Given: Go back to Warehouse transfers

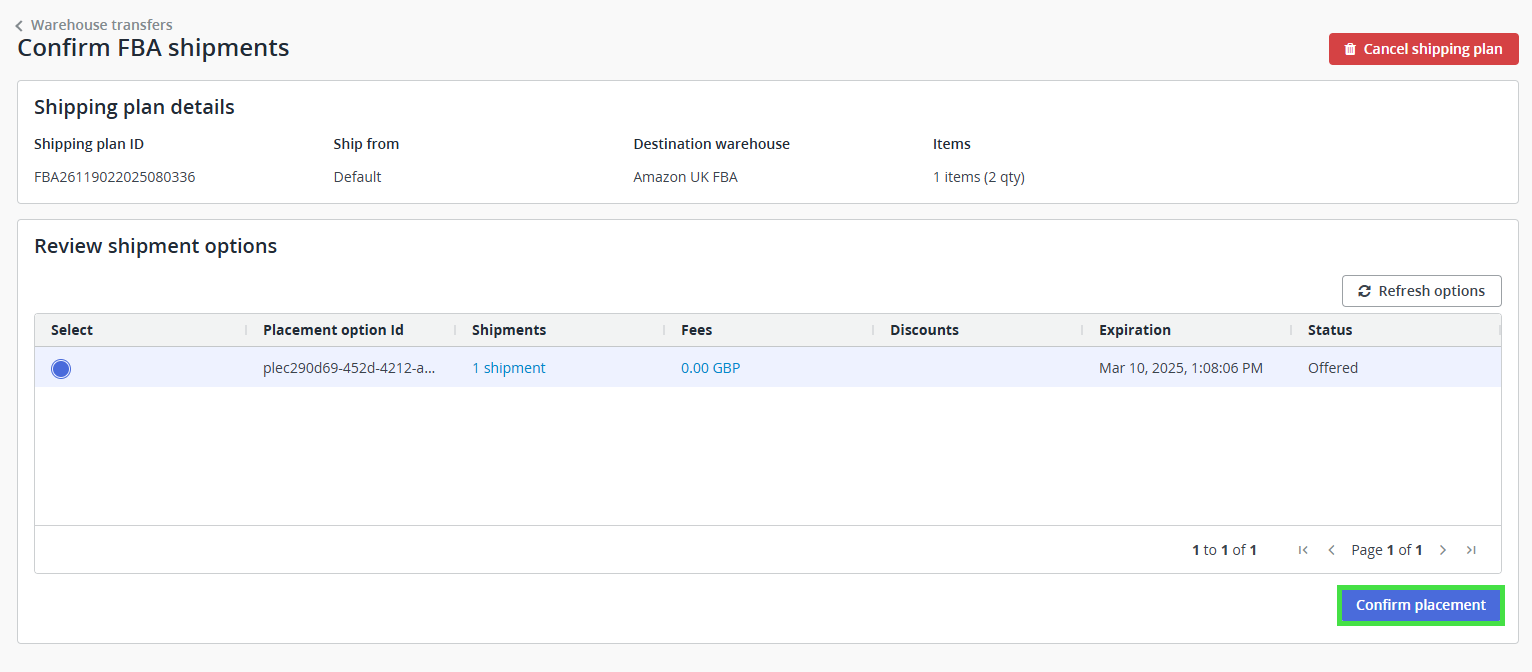Looking at the screenshot, I should [102, 25].
